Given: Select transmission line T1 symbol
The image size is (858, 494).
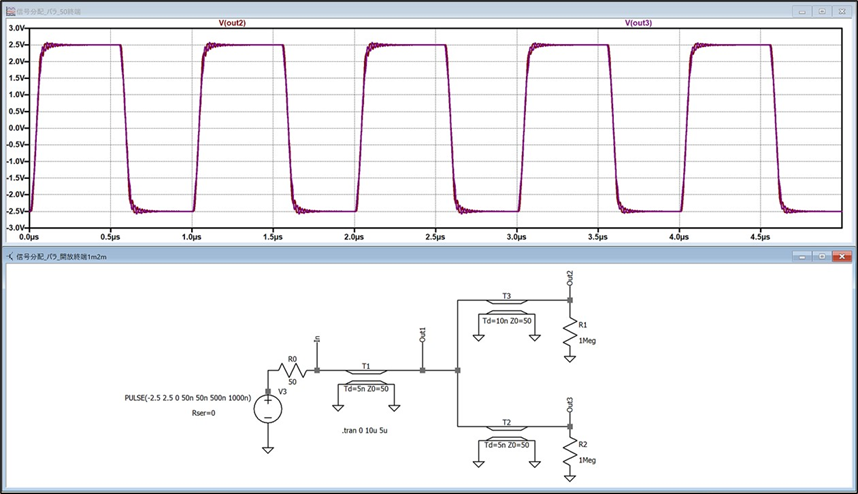Looking at the screenshot, I should tap(366, 370).
